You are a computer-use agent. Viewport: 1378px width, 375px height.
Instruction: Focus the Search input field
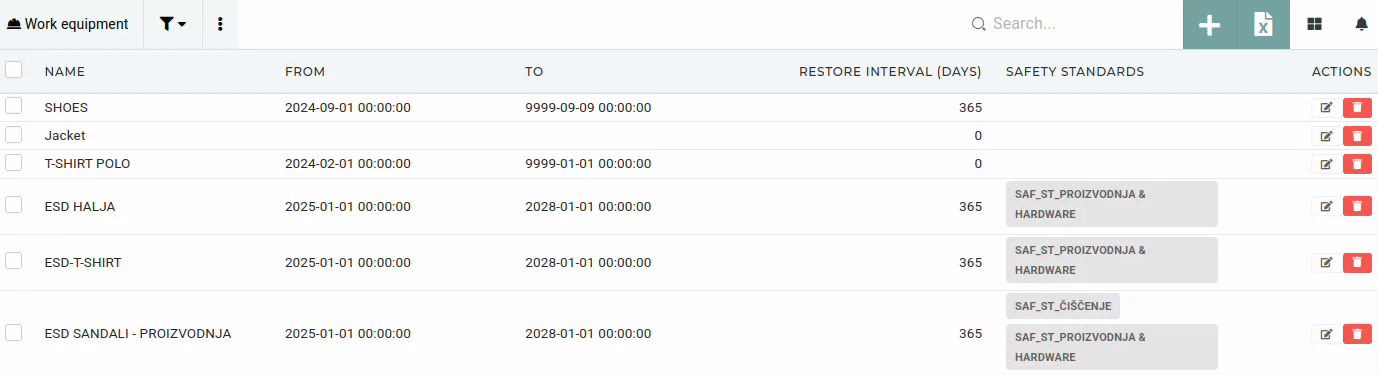pyautogui.click(x=1075, y=23)
